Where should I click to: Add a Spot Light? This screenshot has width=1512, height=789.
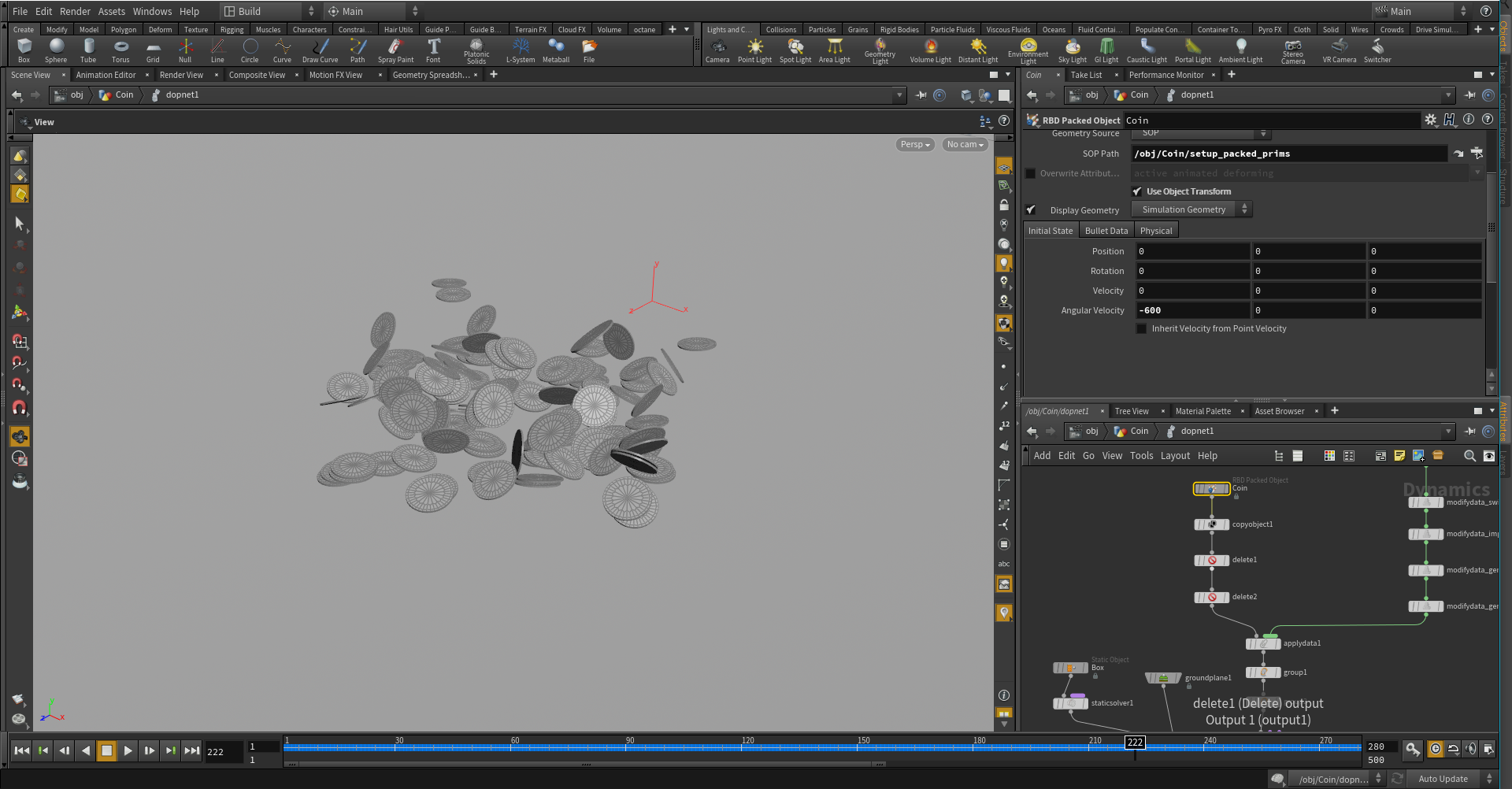795,51
